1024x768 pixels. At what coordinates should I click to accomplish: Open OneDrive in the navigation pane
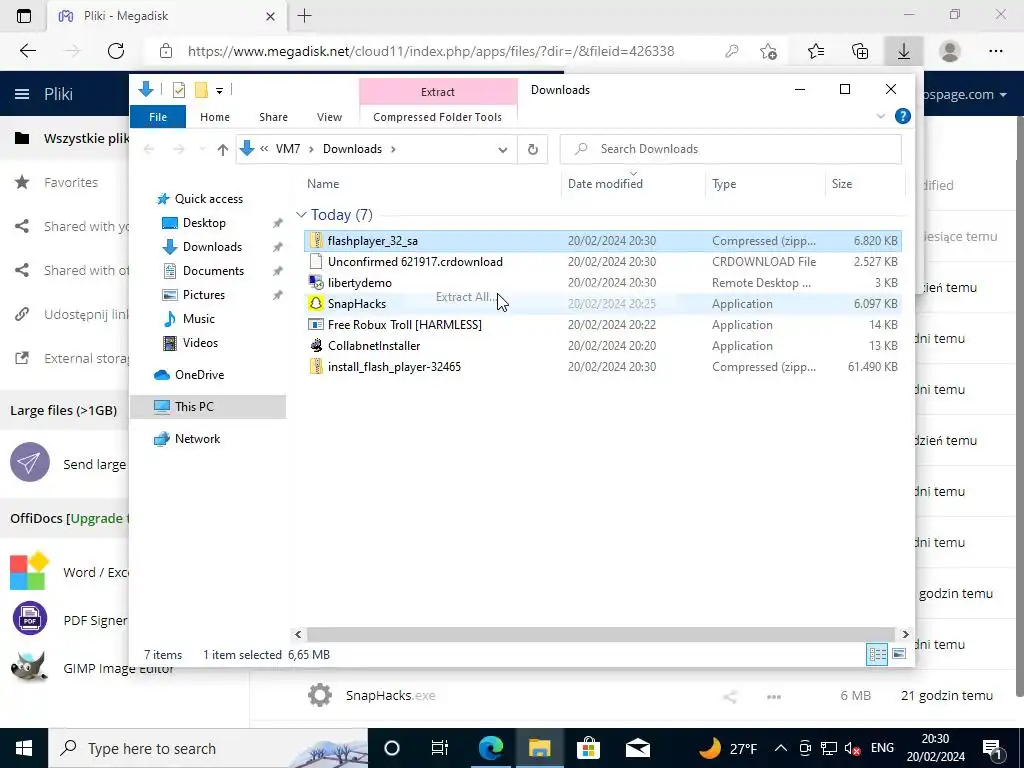pos(199,375)
